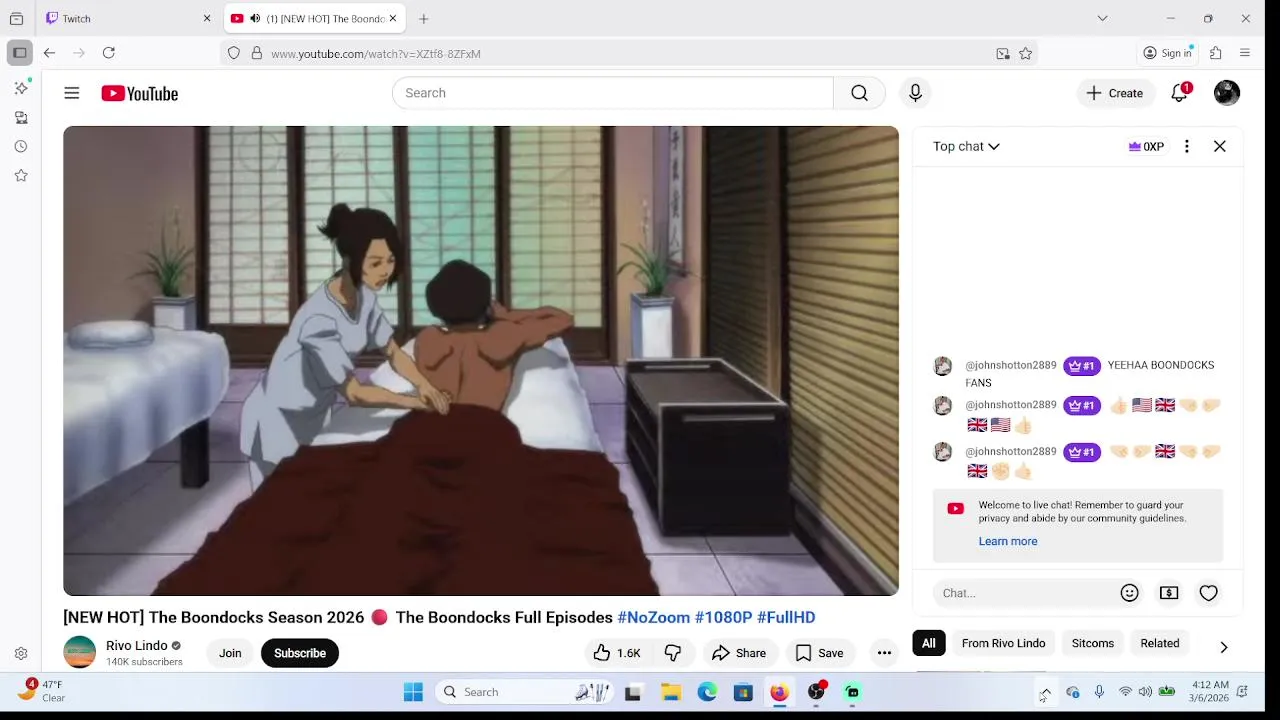Open Firefox View tab overview icon
Screen dimensions: 1280x720
pyautogui.click(x=16, y=18)
